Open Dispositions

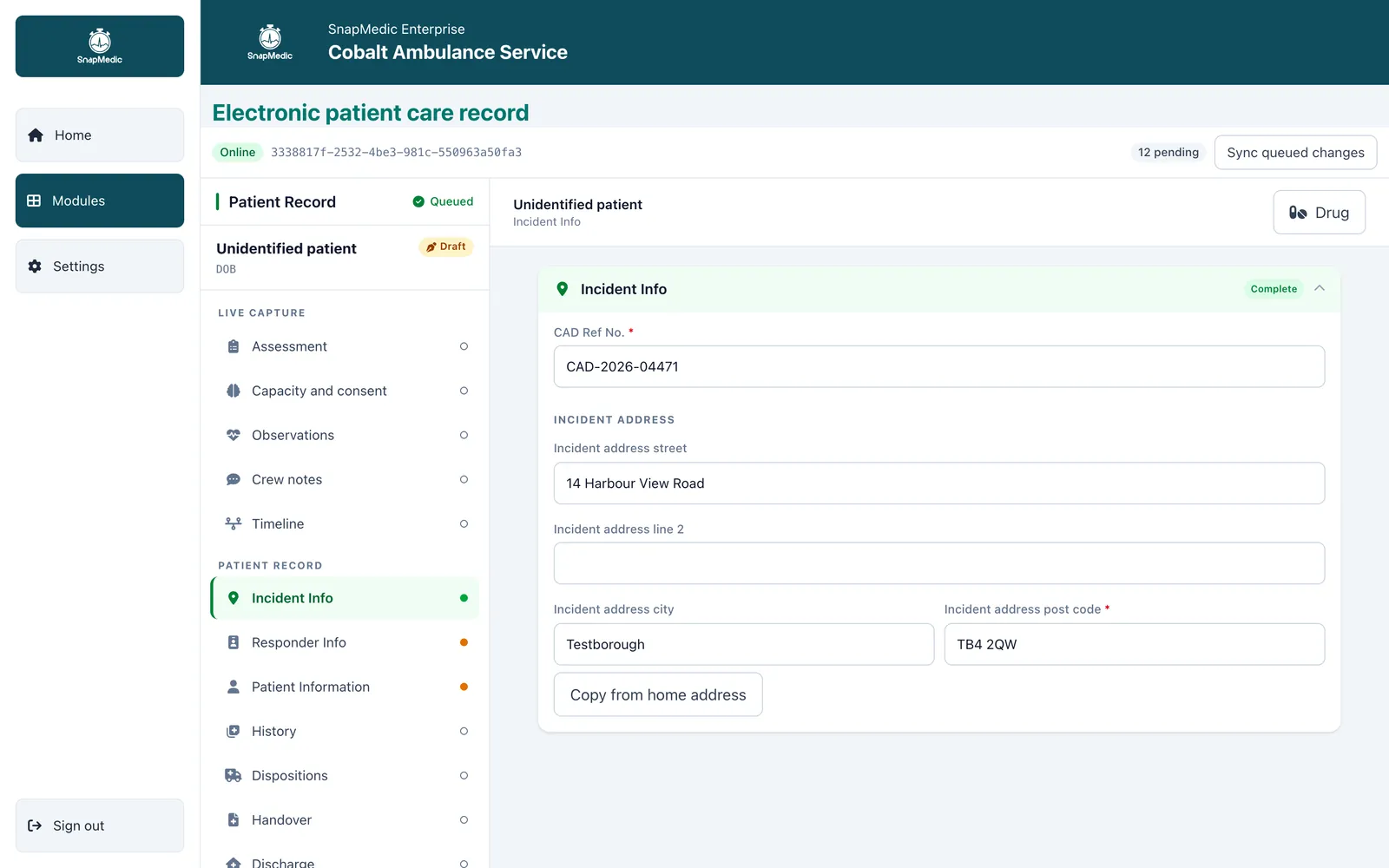(x=346, y=775)
